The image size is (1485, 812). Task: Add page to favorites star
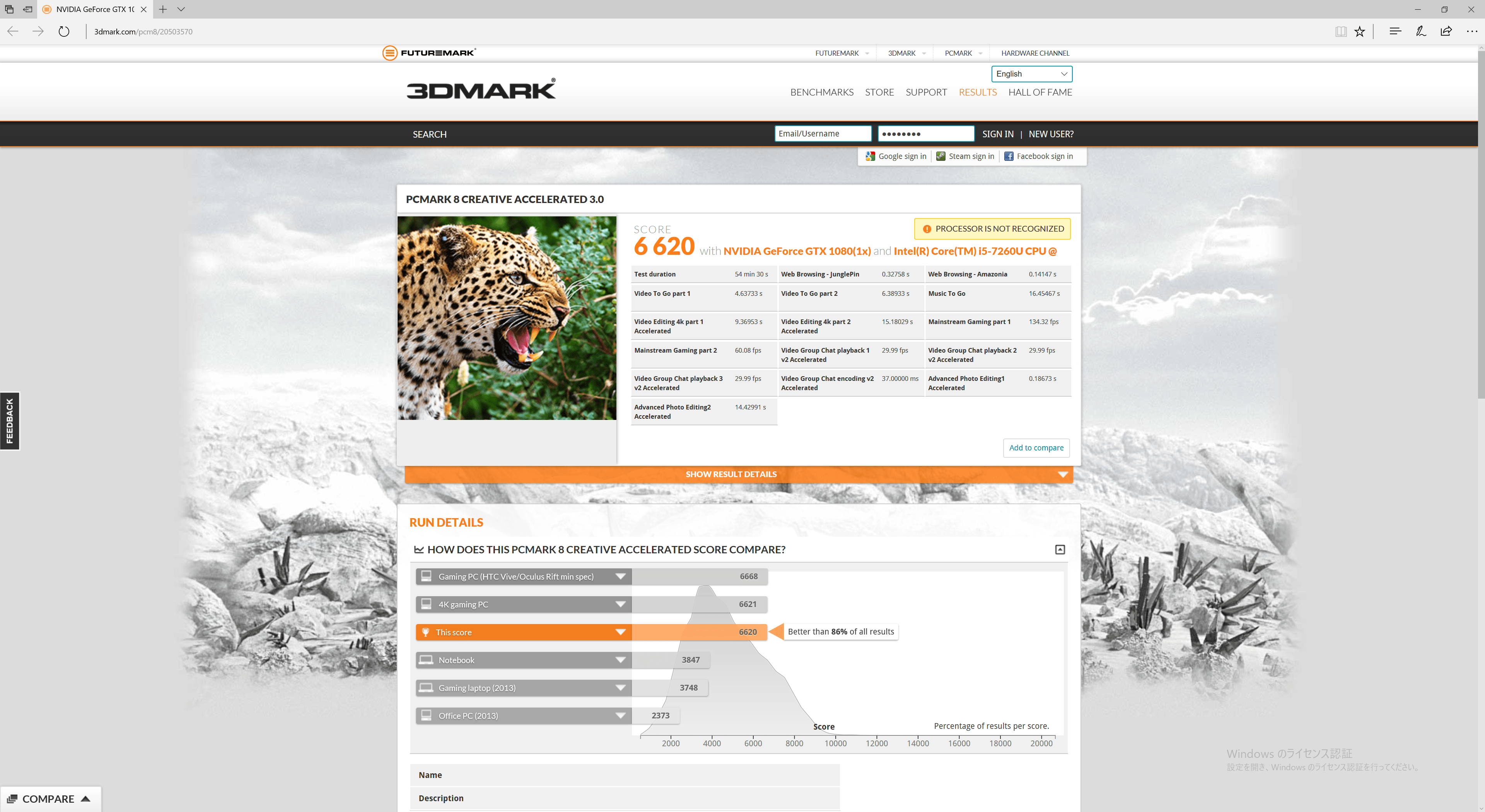point(1360,31)
